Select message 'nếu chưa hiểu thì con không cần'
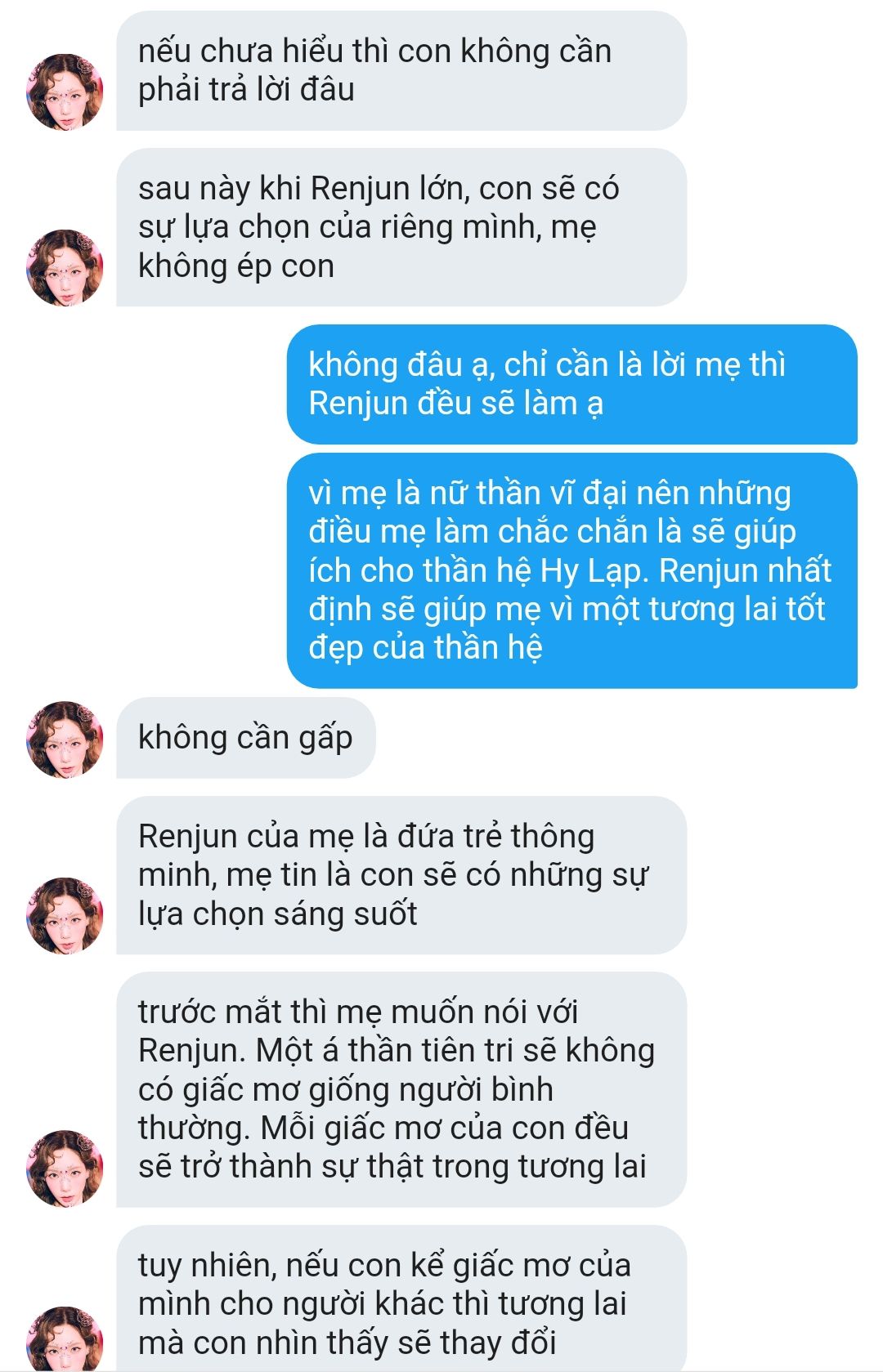The image size is (883, 1372). [x=401, y=70]
